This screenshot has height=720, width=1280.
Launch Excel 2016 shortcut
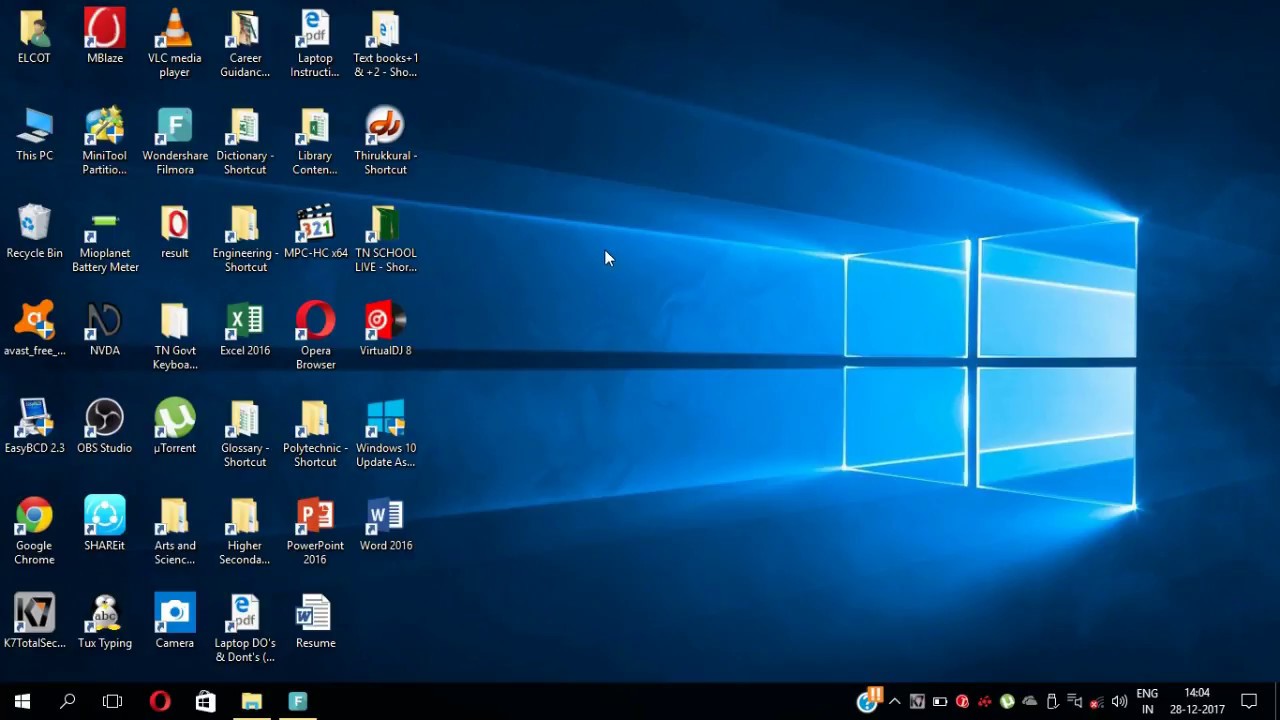tap(245, 329)
